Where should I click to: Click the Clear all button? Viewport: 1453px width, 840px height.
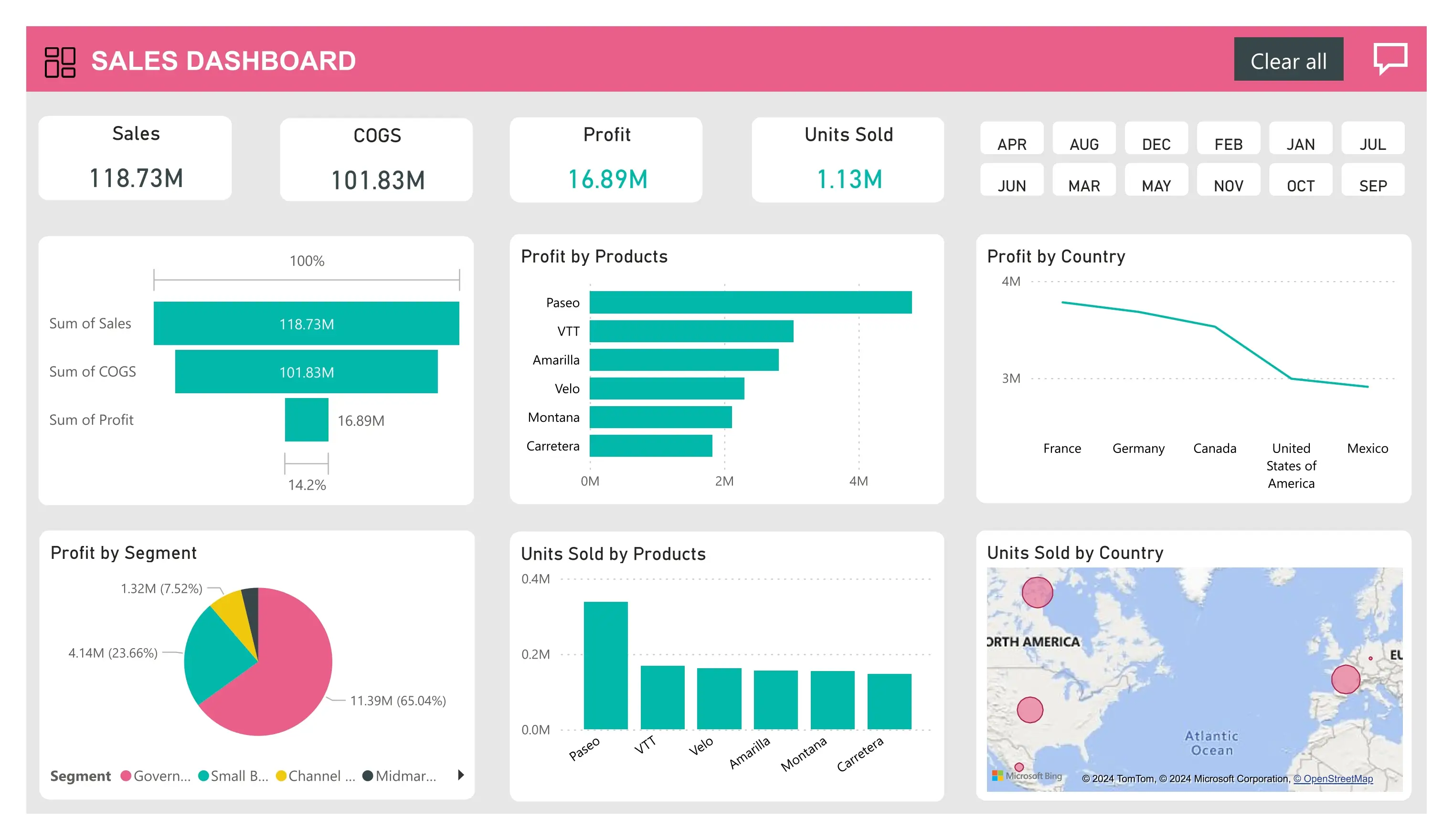tap(1288, 59)
